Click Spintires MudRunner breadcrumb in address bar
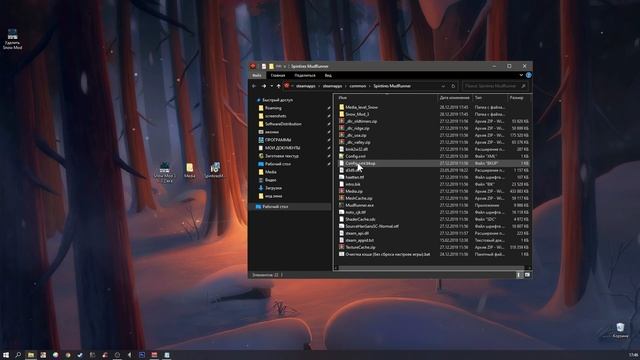 click(x=392, y=86)
